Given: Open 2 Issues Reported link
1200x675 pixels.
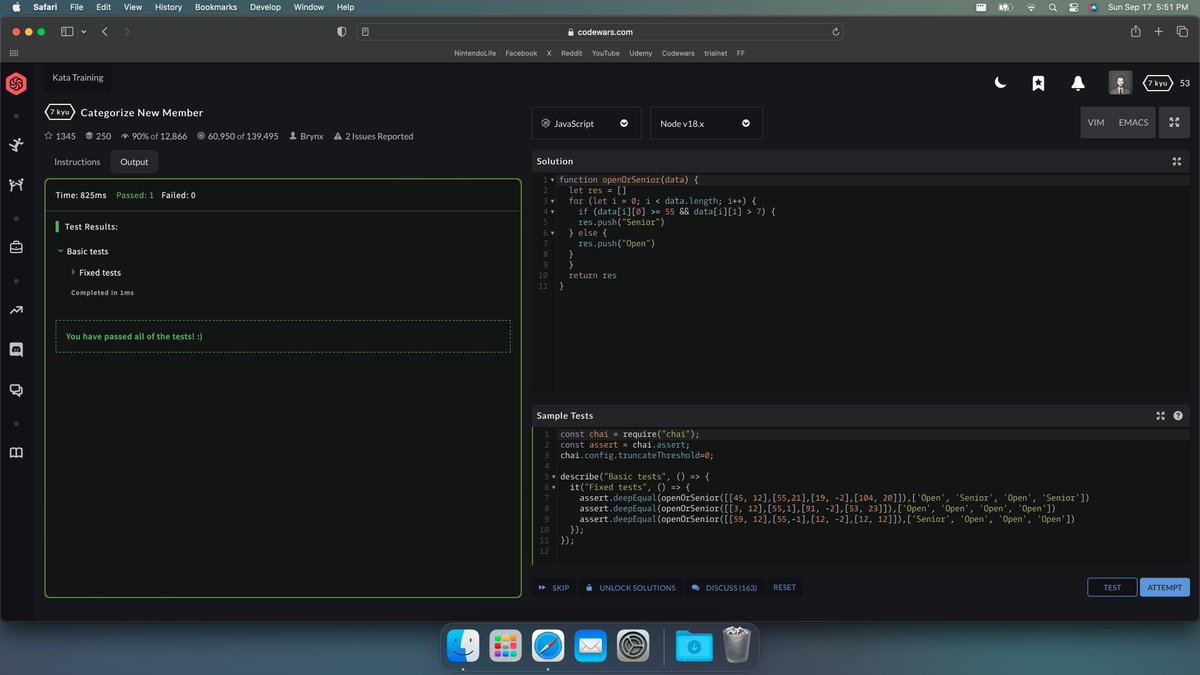Looking at the screenshot, I should [373, 136].
